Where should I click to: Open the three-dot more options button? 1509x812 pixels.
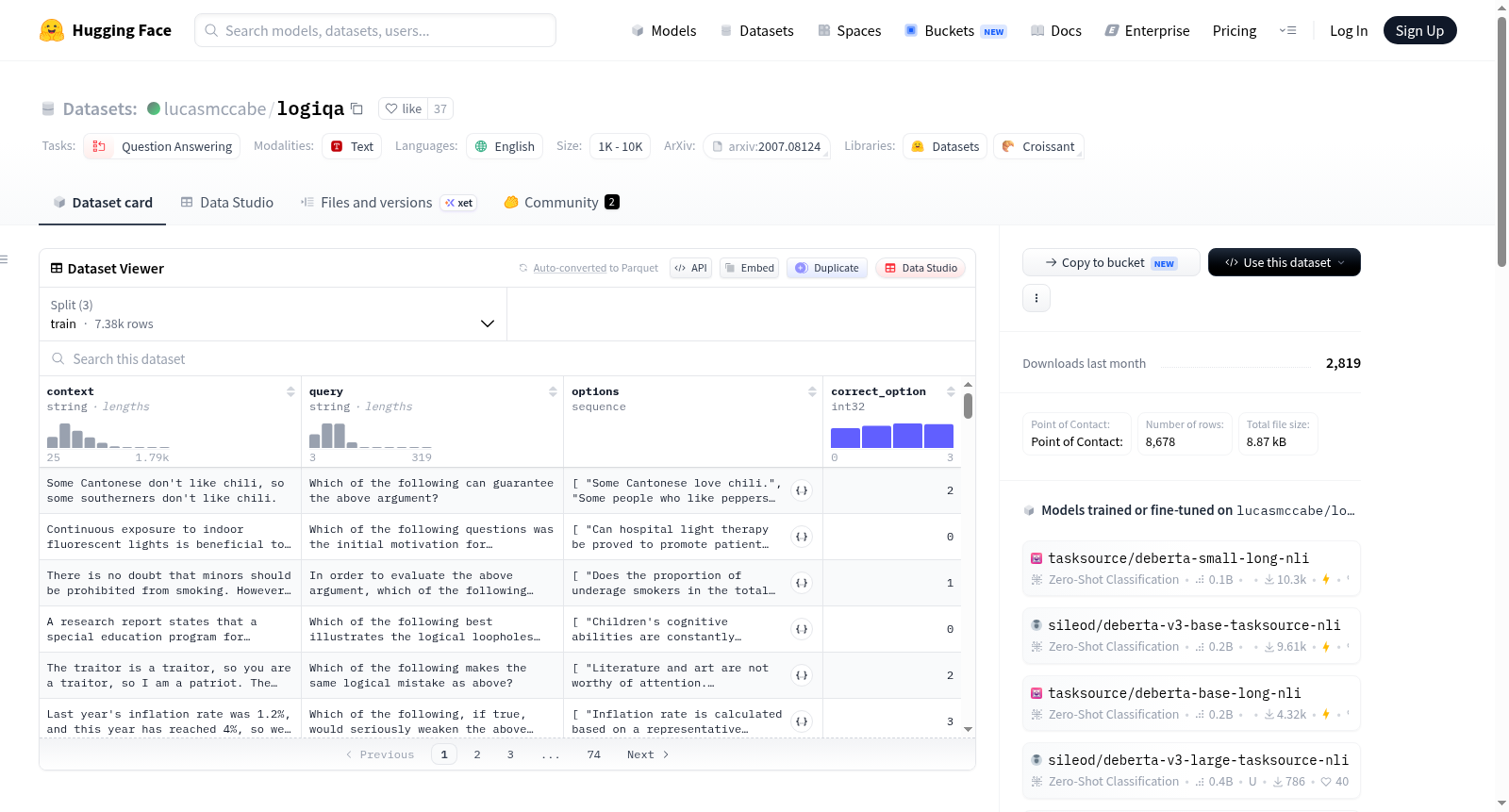[x=1036, y=298]
